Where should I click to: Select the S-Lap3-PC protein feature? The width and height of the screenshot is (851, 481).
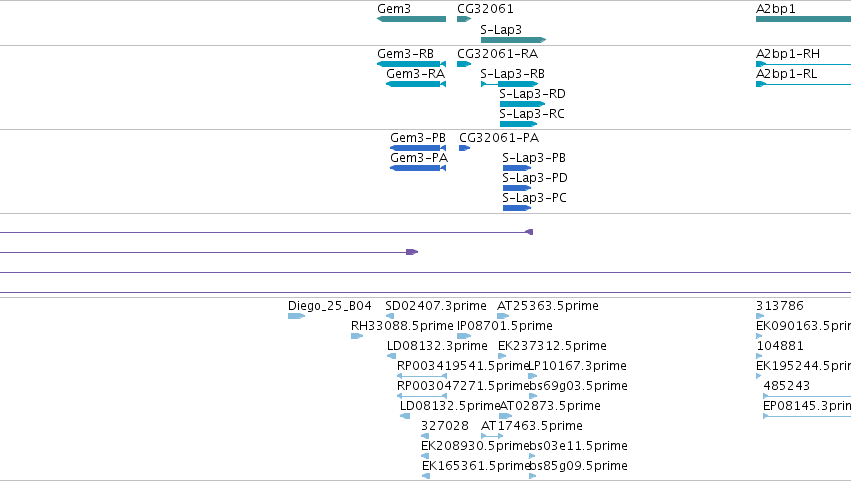pyautogui.click(x=517, y=208)
